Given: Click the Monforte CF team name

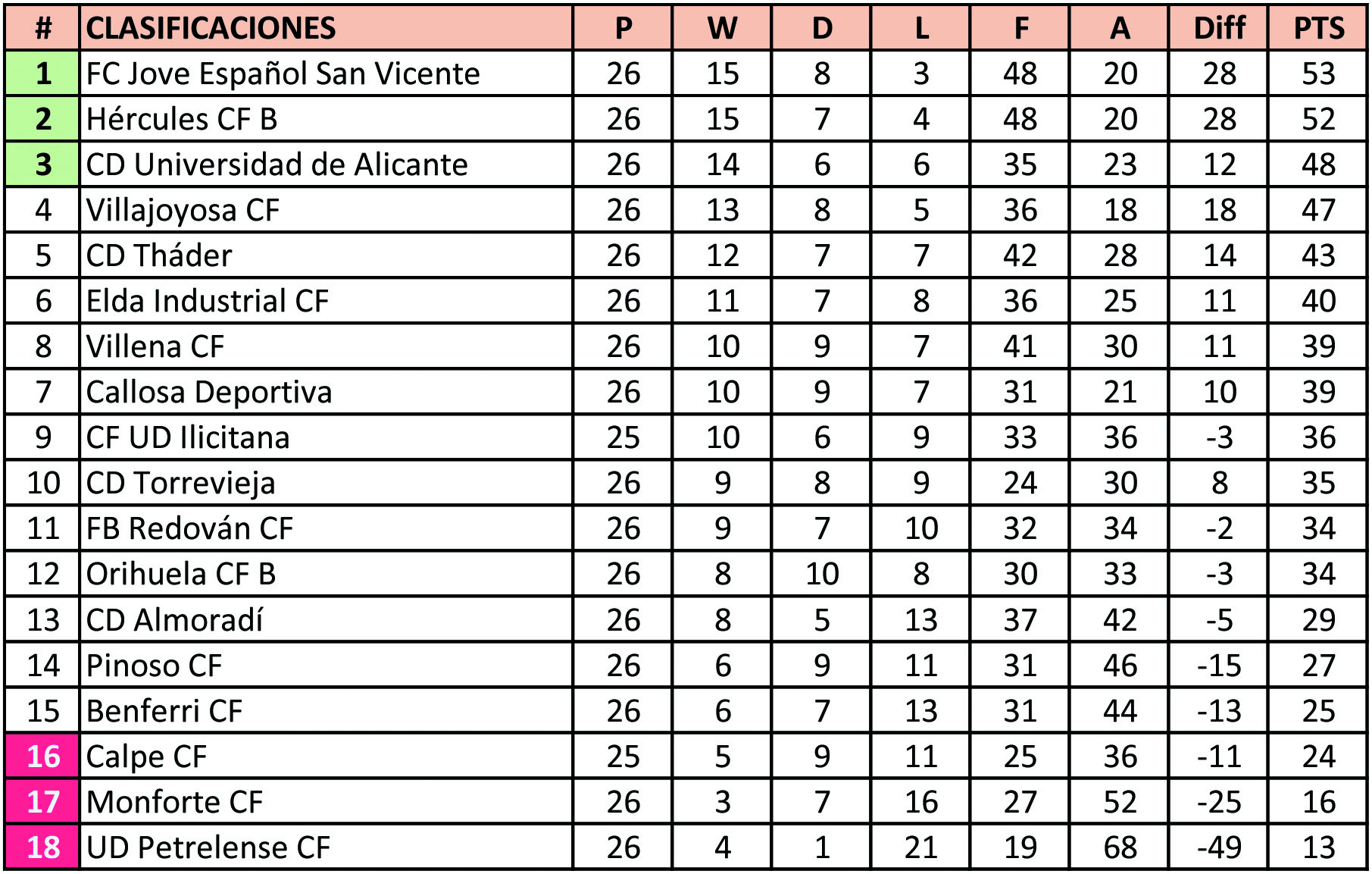Looking at the screenshot, I should (174, 801).
